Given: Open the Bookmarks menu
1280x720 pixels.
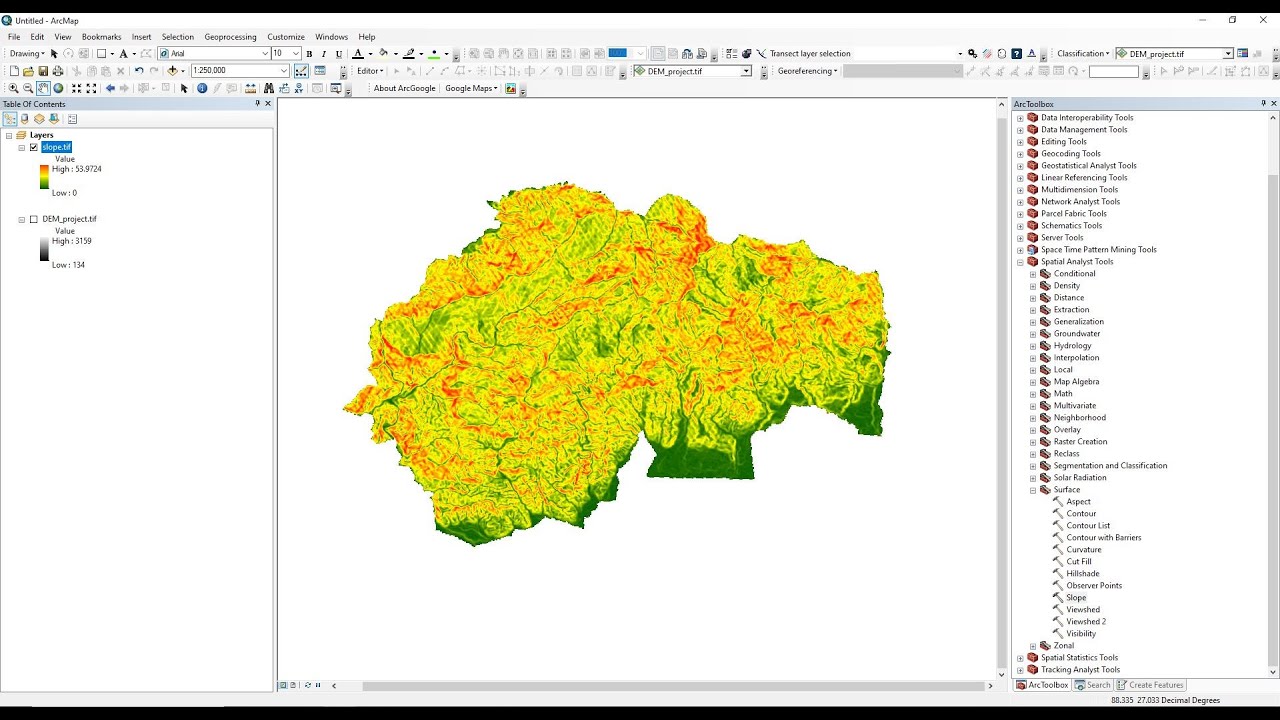Looking at the screenshot, I should [x=101, y=37].
